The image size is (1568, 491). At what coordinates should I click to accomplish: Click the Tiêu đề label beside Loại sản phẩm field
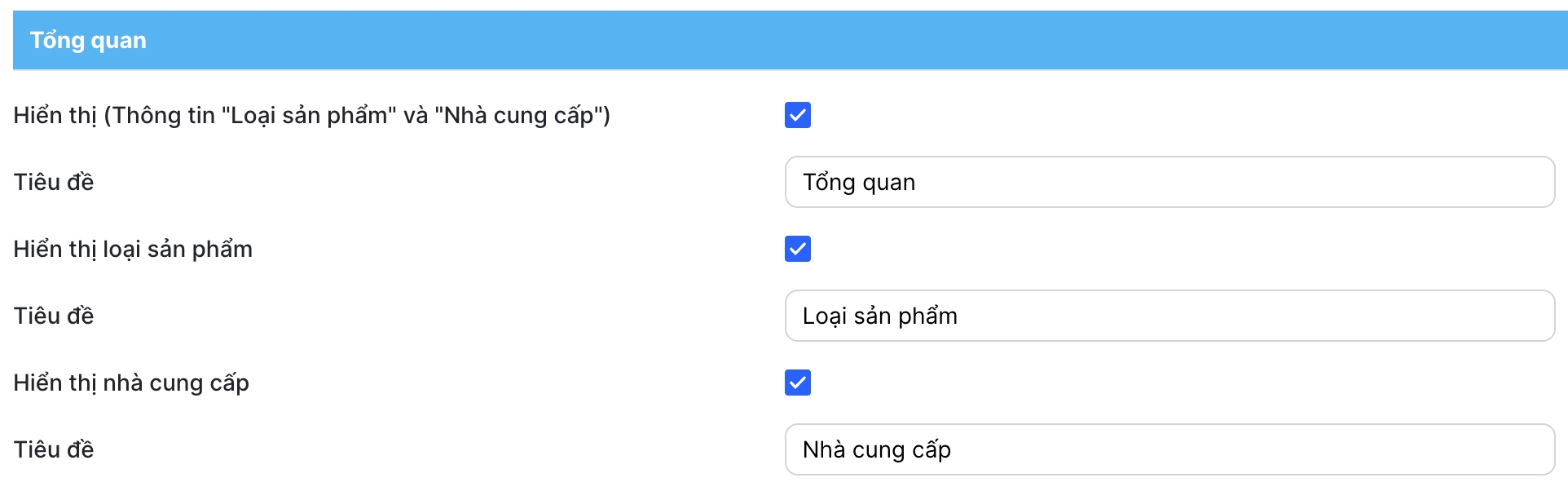coord(54,316)
